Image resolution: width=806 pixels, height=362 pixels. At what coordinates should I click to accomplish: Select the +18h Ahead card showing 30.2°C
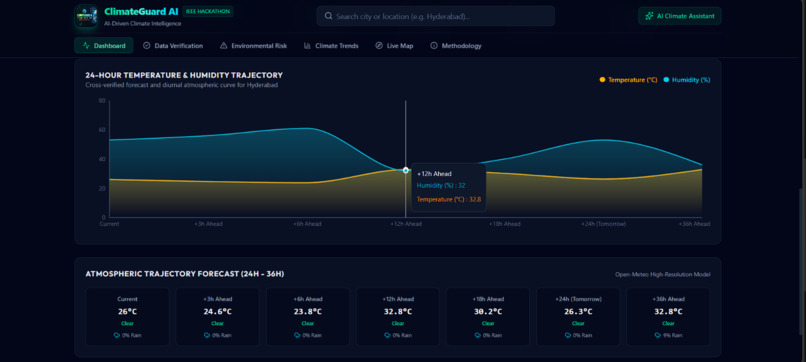[x=488, y=316]
